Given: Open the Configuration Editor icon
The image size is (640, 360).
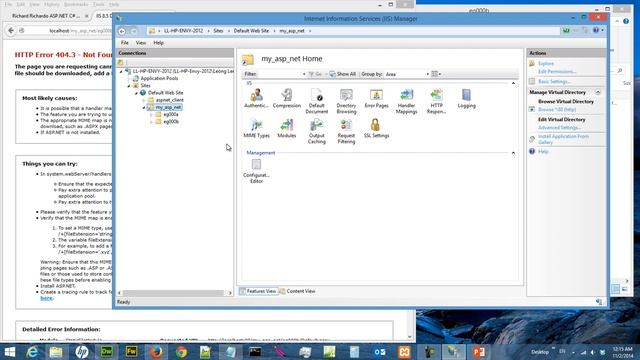Looking at the screenshot, I should [x=256, y=171].
